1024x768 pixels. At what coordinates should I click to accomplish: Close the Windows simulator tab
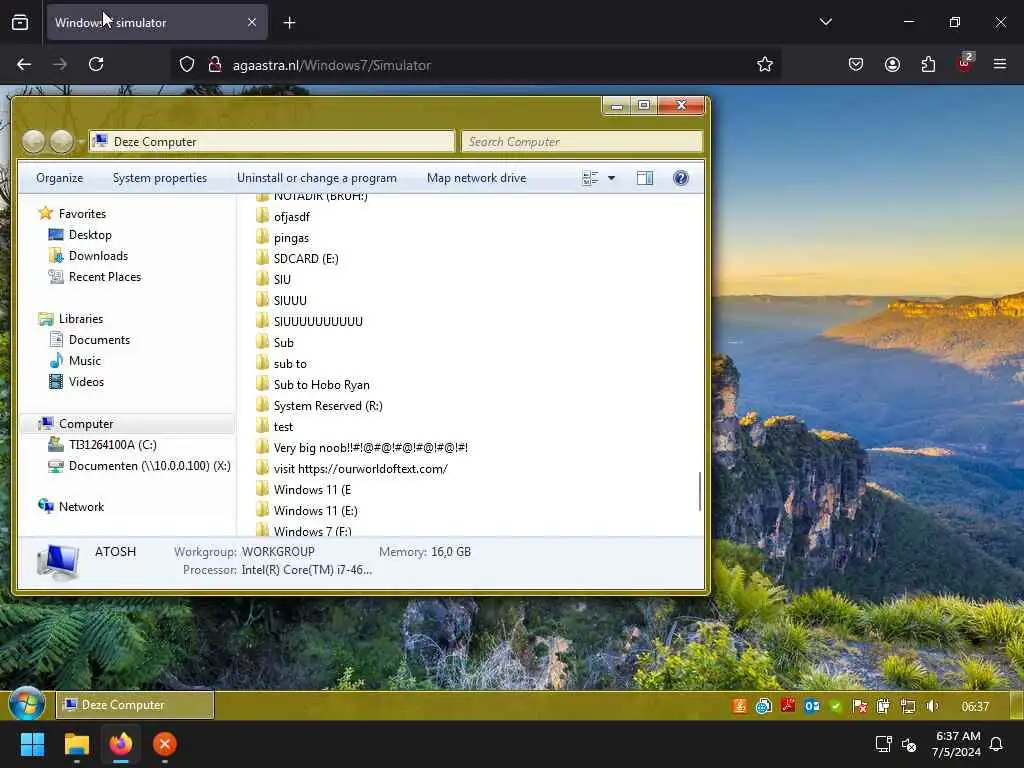[x=252, y=22]
